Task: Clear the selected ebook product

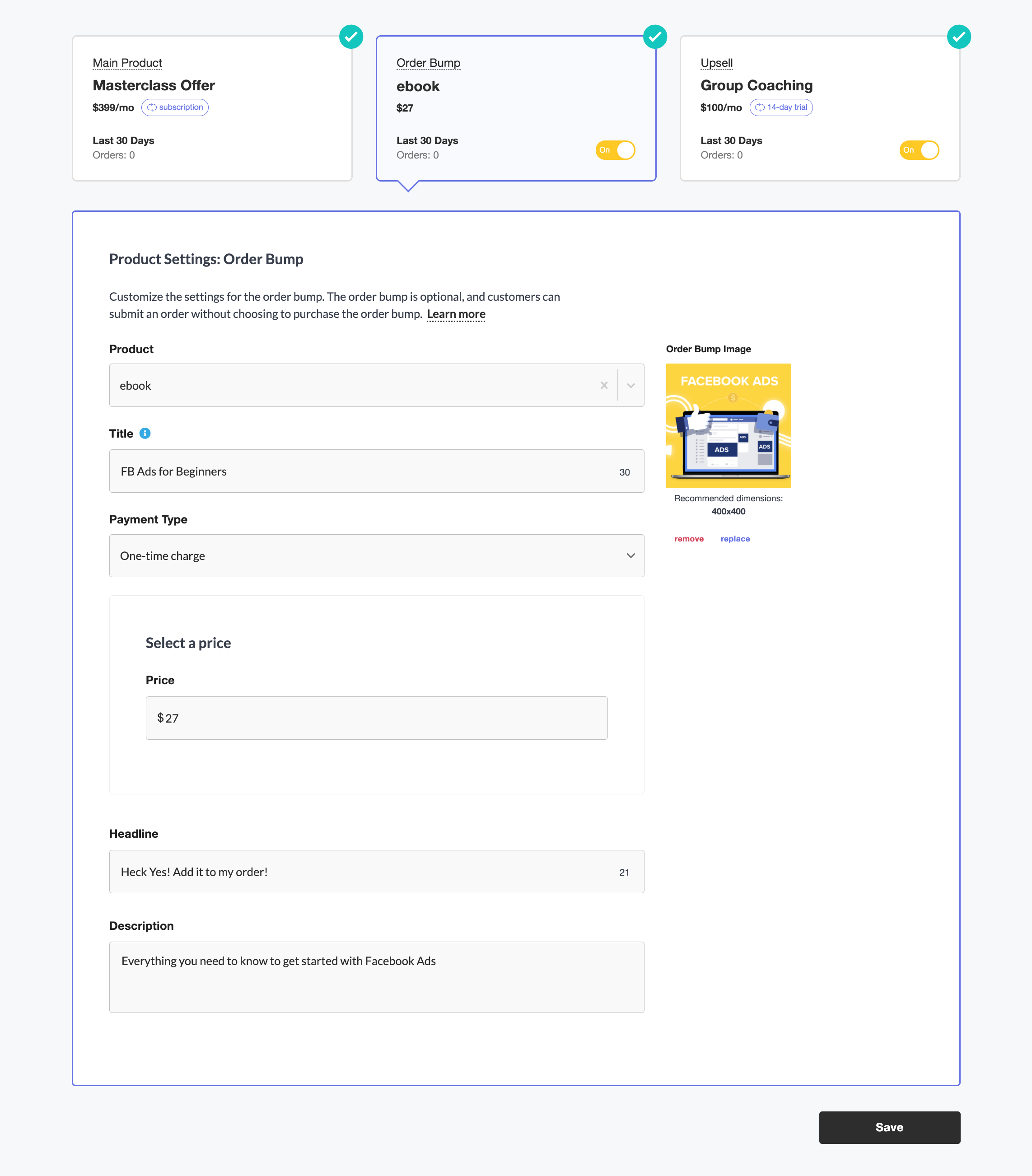Action: [x=604, y=386]
